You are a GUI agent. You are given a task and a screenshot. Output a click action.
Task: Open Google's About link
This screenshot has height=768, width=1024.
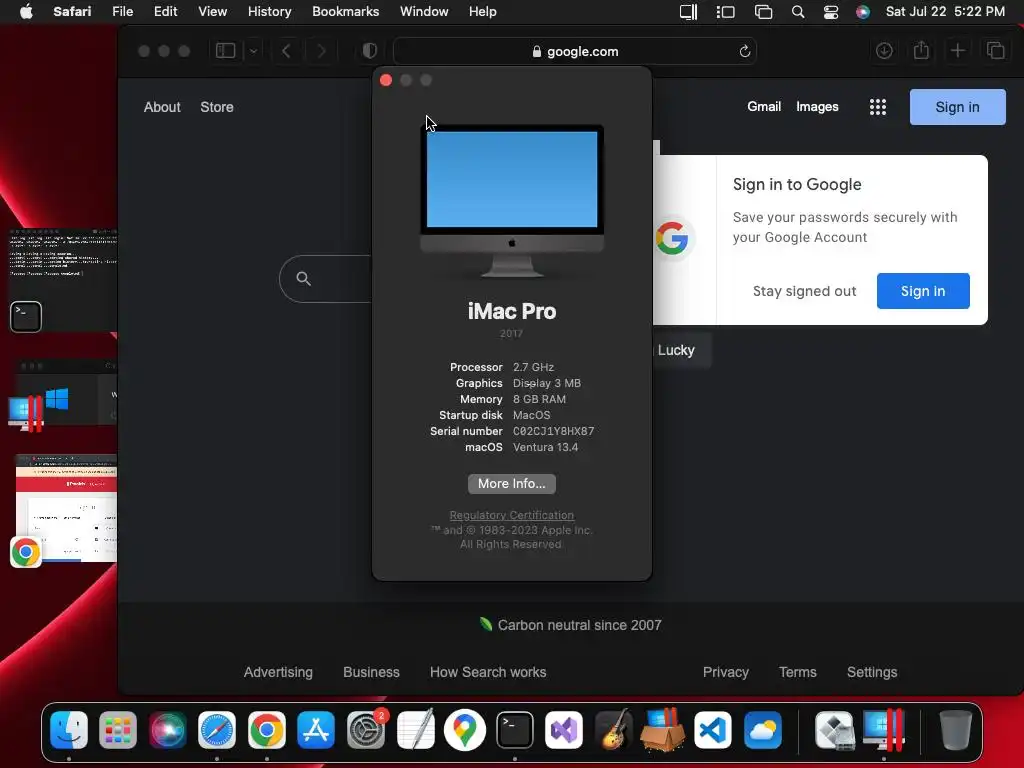click(x=162, y=107)
